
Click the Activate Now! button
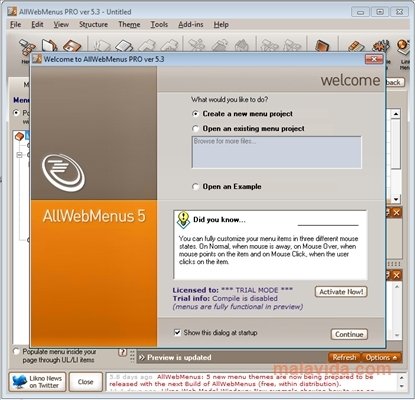click(341, 292)
